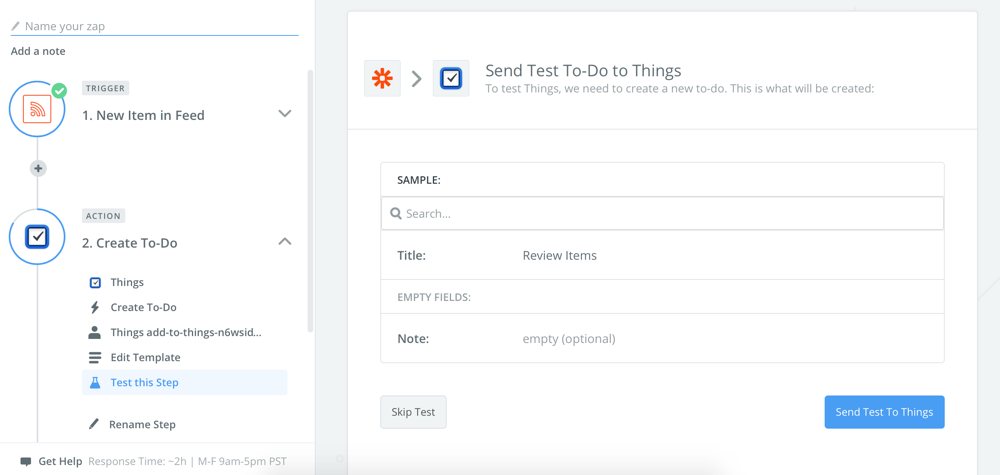Click the lightning bolt Create To-Do icon

(x=95, y=307)
